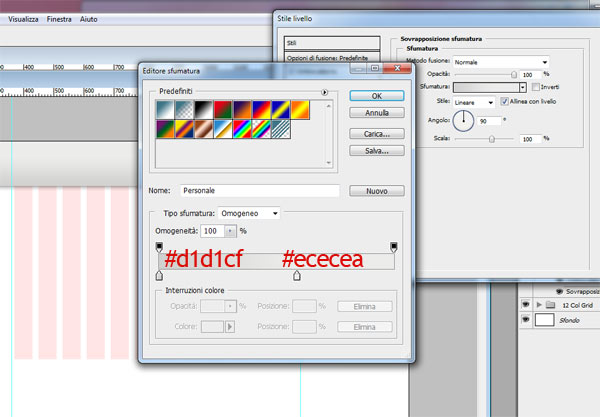
Task: Click the Salva... button
Action: tap(377, 151)
